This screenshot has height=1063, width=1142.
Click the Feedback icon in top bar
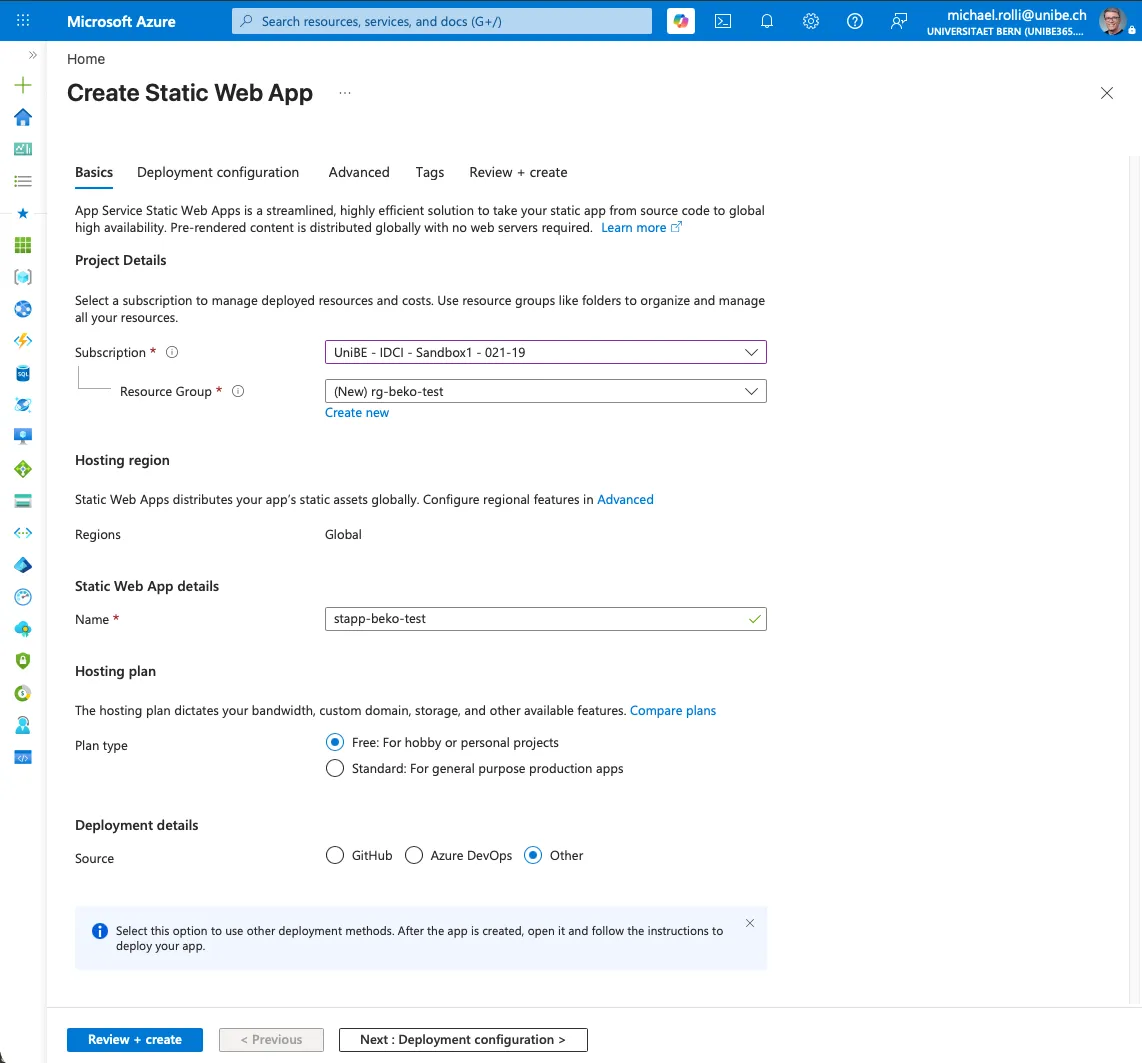click(899, 21)
